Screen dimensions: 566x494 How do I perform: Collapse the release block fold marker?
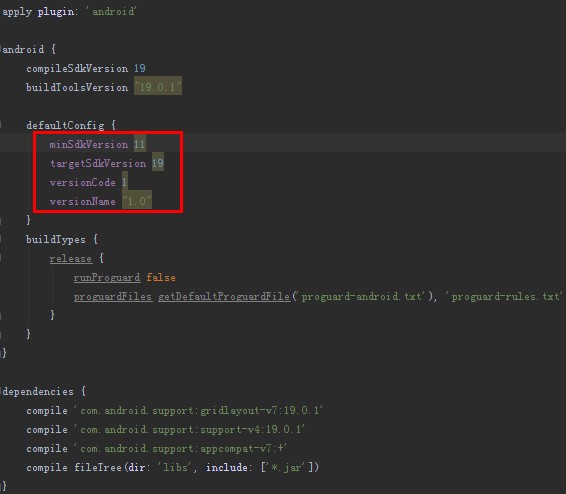point(1,258)
